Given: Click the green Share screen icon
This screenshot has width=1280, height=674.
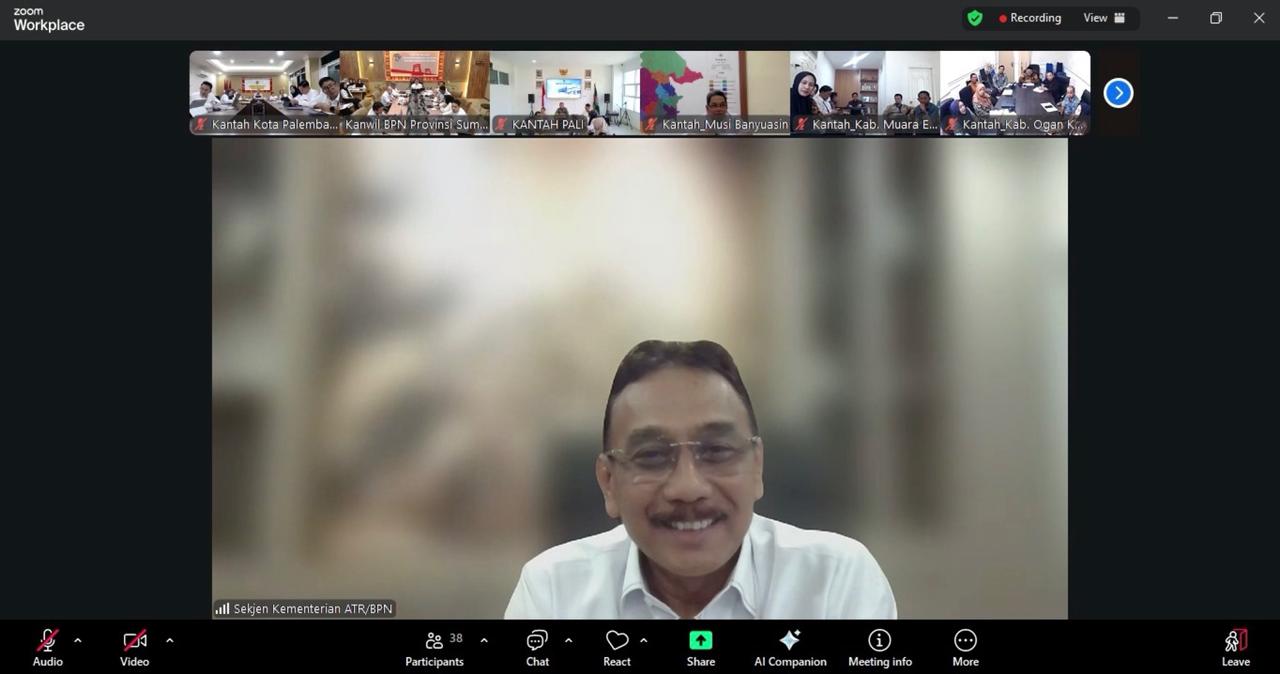Looking at the screenshot, I should [700, 640].
